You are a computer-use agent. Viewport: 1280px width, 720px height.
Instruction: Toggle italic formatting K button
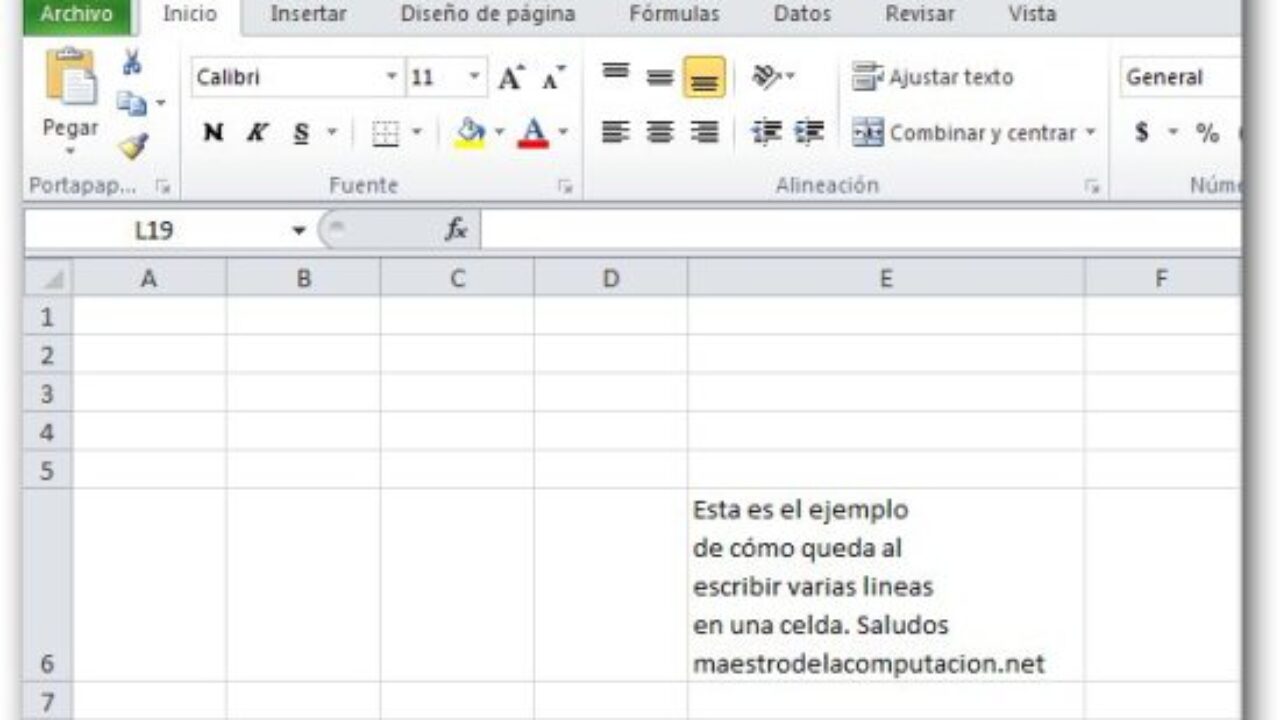257,133
